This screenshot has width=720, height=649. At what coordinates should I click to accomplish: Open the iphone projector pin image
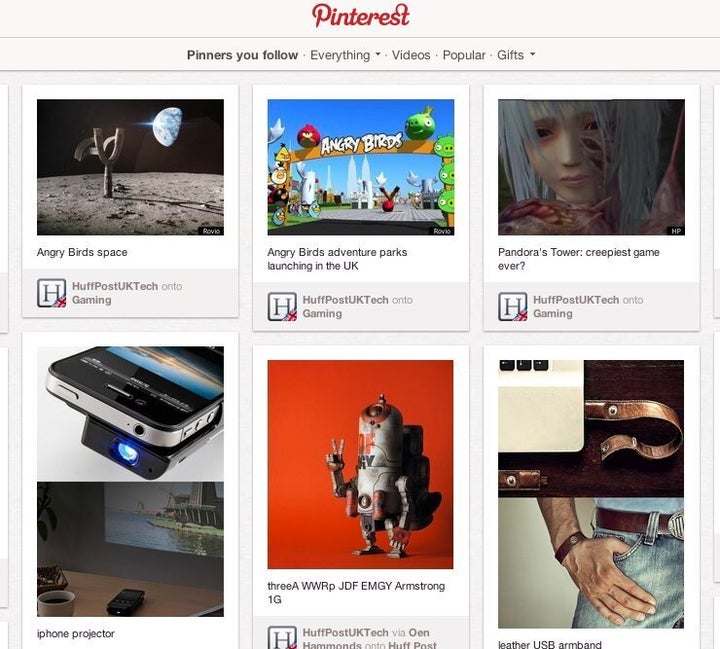pos(130,481)
